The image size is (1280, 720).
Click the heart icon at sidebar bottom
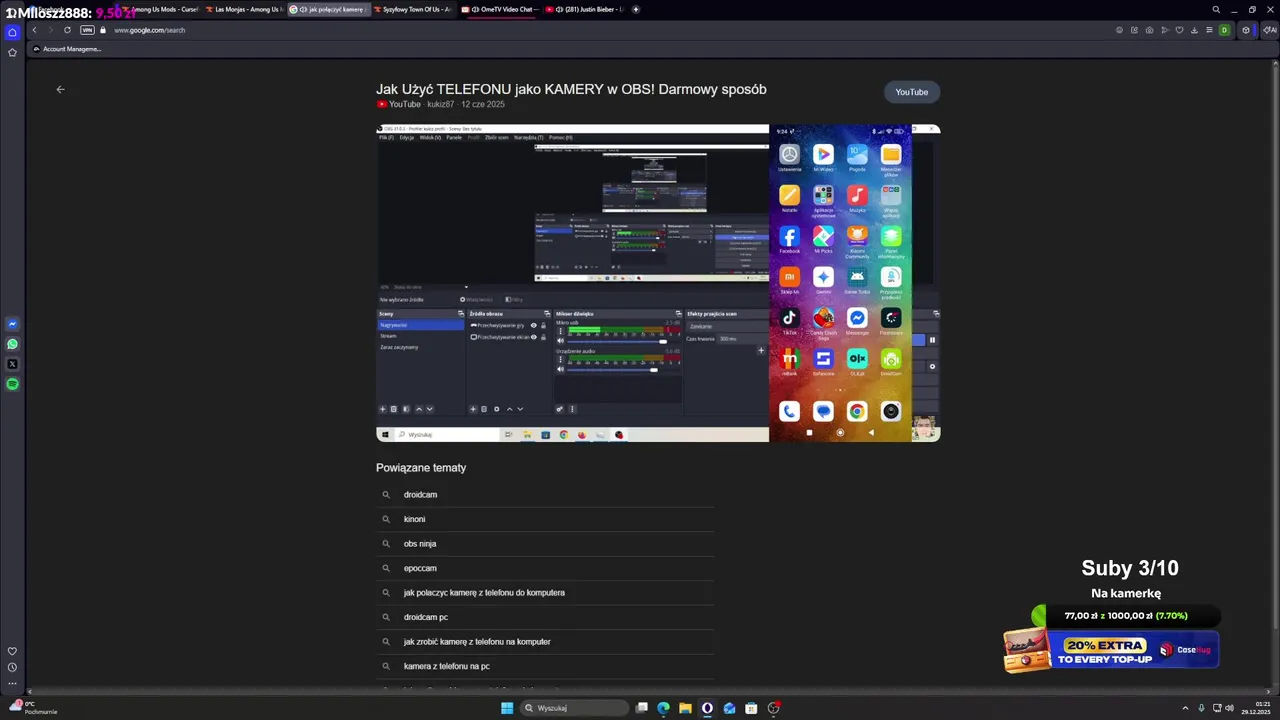[x=12, y=651]
